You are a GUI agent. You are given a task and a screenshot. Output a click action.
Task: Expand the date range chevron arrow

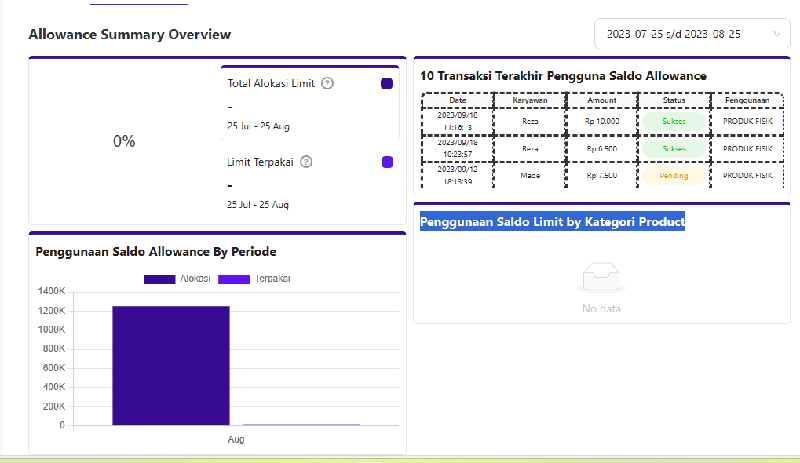(778, 34)
